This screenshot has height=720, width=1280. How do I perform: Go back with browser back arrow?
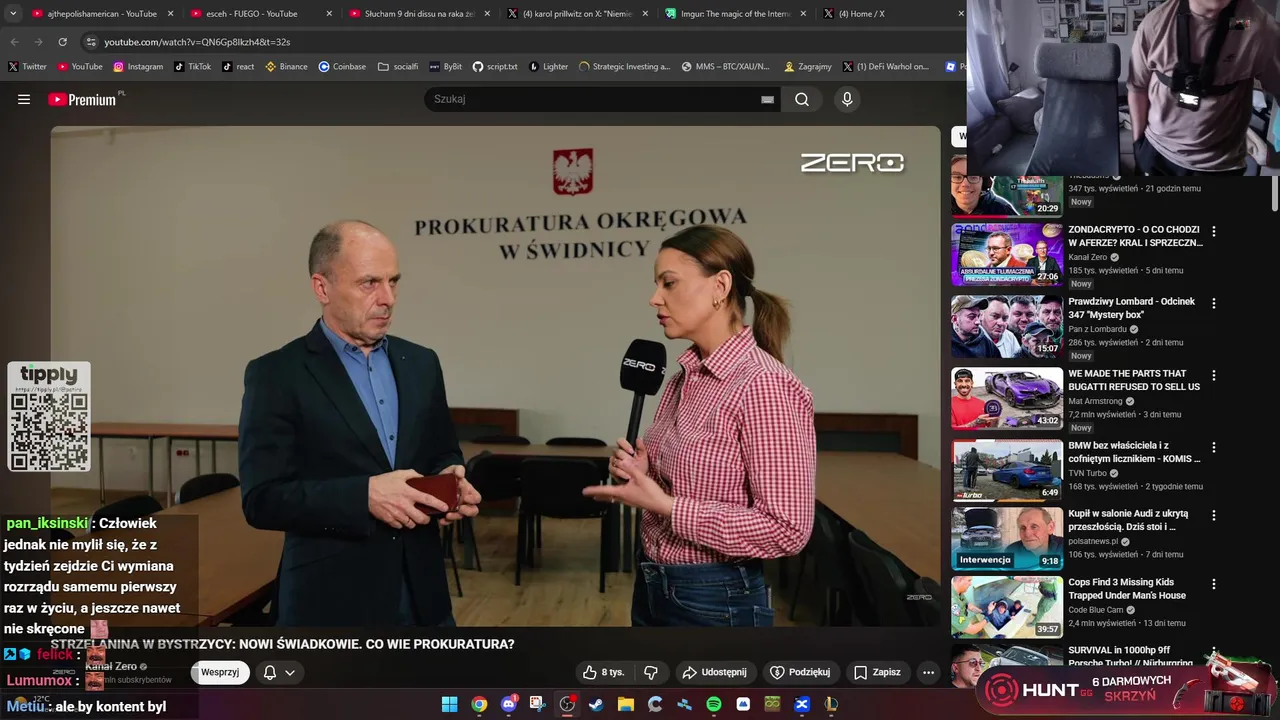[14, 42]
